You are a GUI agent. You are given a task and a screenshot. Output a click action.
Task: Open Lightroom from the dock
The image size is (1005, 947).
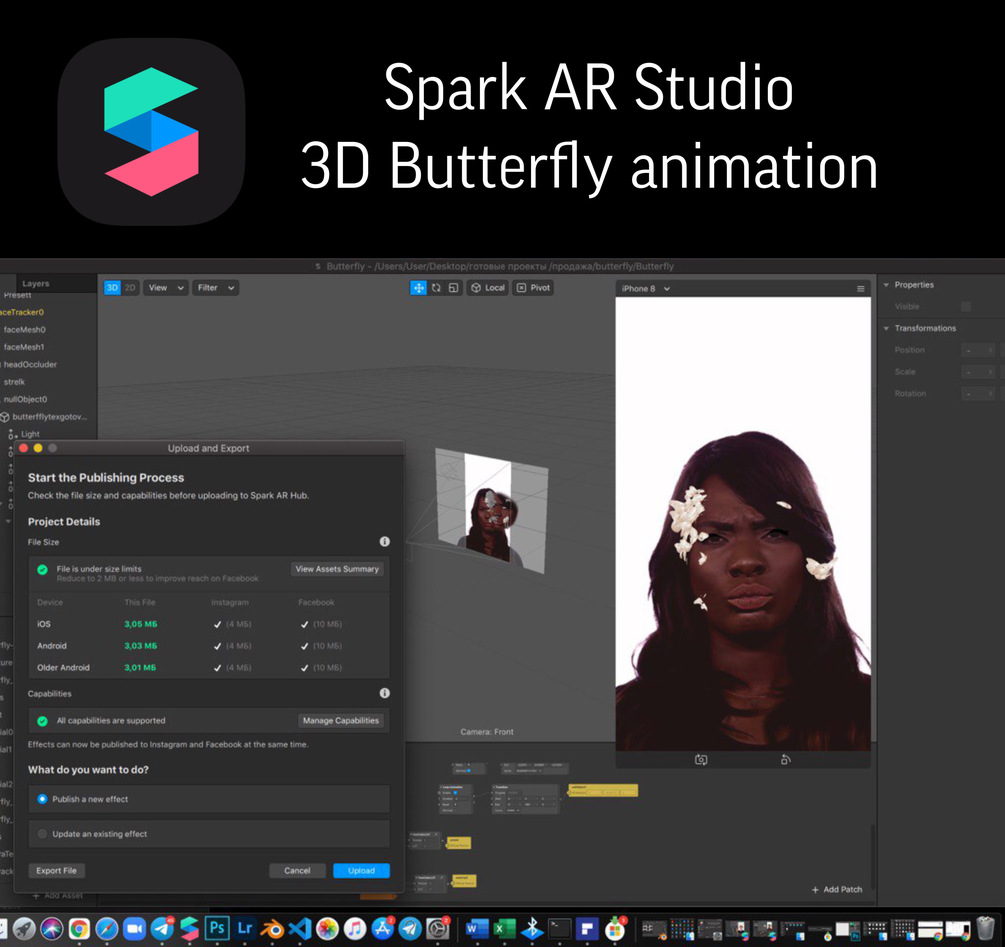coord(245,928)
